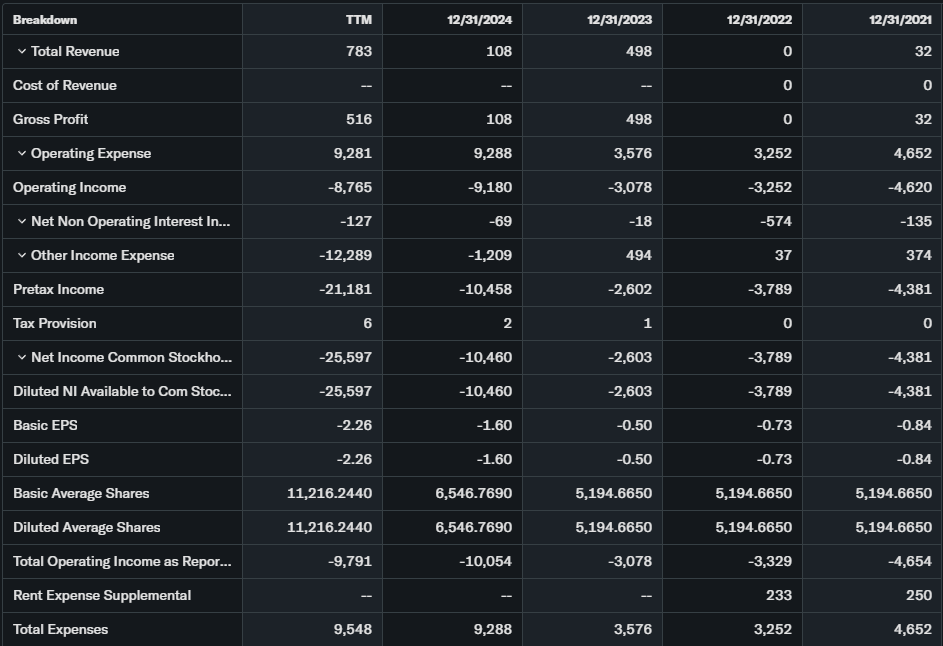This screenshot has height=646, width=943.
Task: Select the Pretax Income row label
Action: (59, 290)
